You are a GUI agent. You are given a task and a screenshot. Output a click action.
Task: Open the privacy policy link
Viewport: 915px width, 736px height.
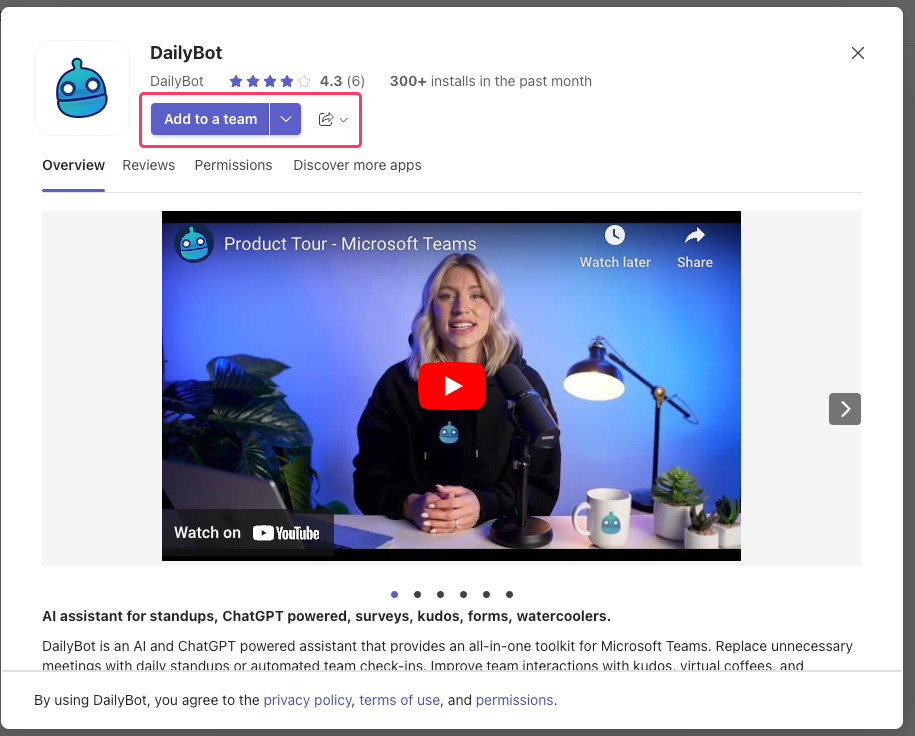click(308, 700)
